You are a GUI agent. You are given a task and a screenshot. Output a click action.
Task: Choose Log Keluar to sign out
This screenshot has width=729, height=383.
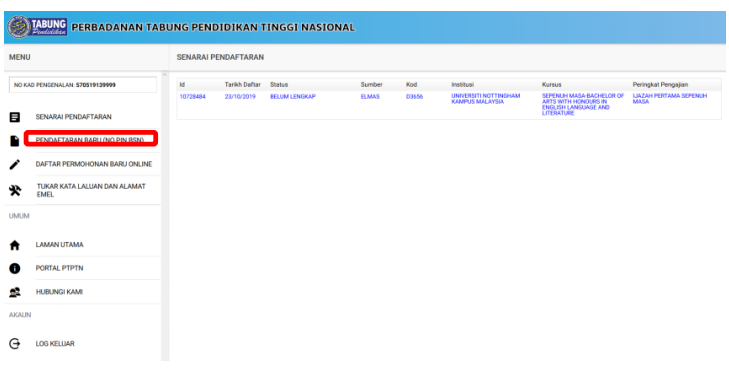pyautogui.click(x=55, y=343)
